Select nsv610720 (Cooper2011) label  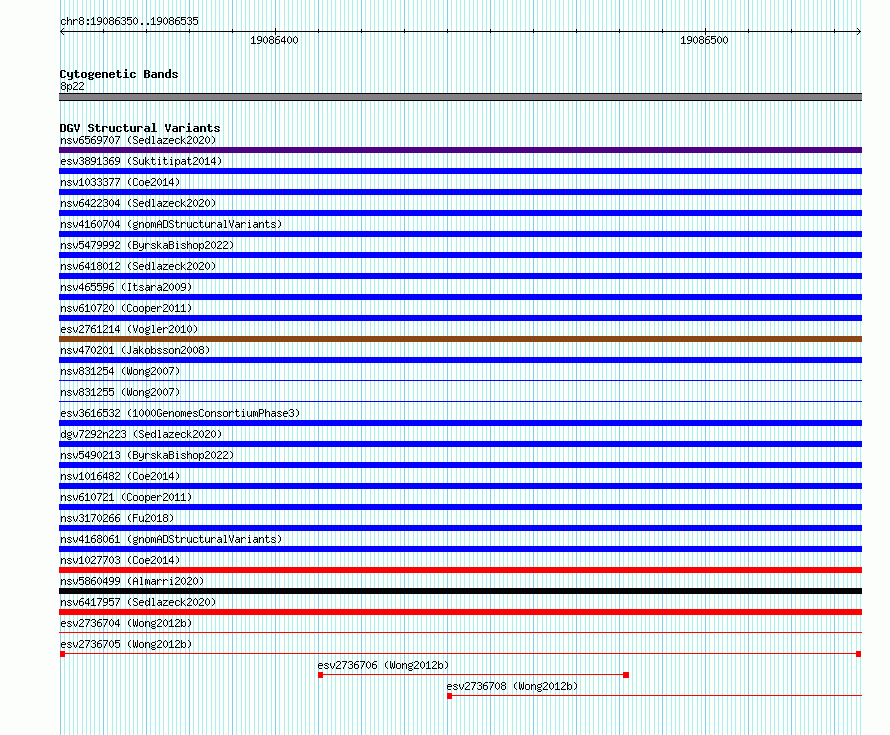(126, 308)
